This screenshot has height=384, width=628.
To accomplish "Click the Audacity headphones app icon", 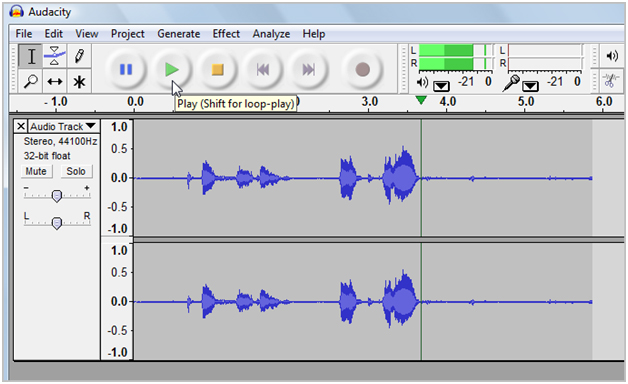I will [16, 12].
